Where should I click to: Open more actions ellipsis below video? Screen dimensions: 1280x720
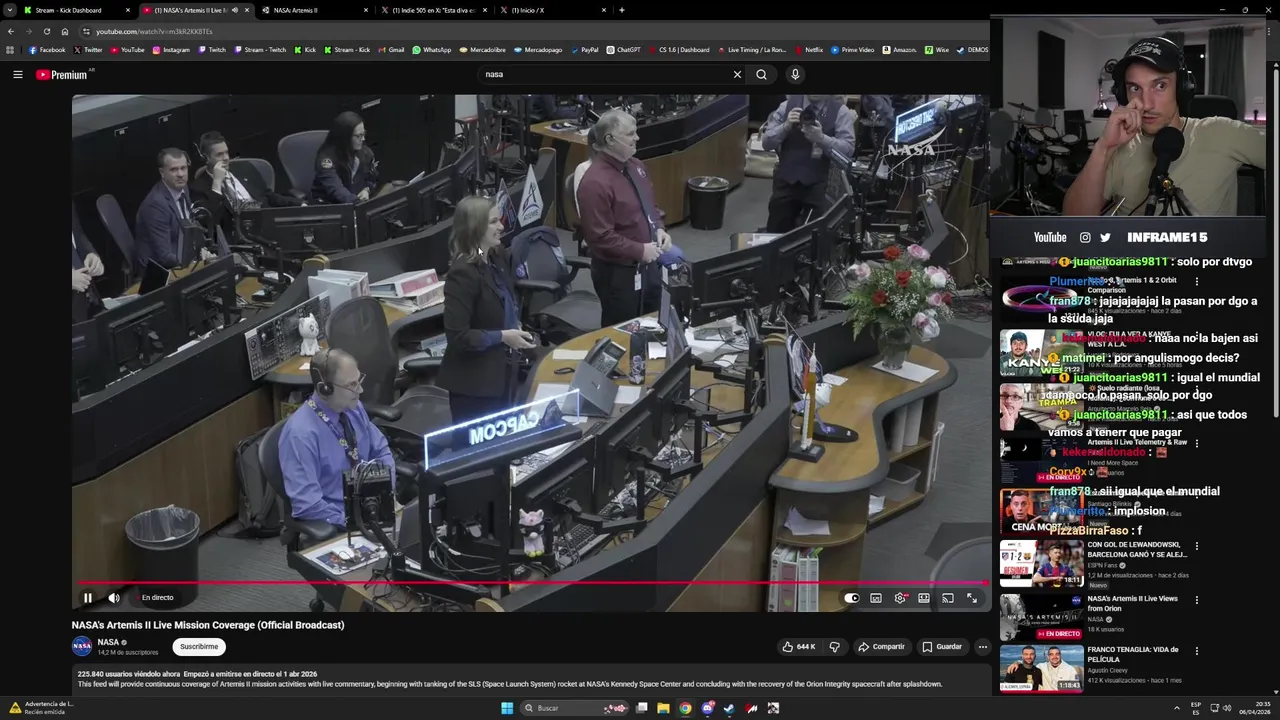click(x=982, y=647)
